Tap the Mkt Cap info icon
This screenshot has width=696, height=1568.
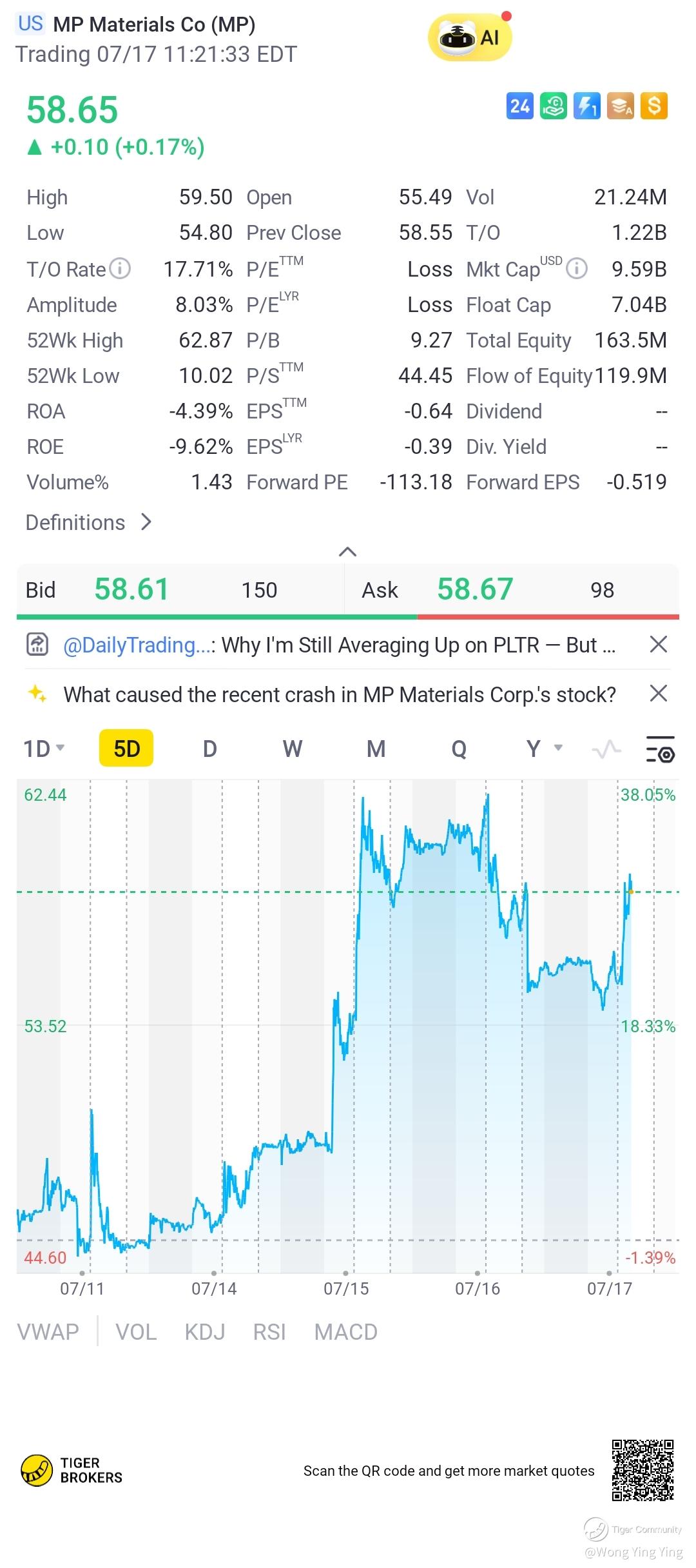click(577, 268)
